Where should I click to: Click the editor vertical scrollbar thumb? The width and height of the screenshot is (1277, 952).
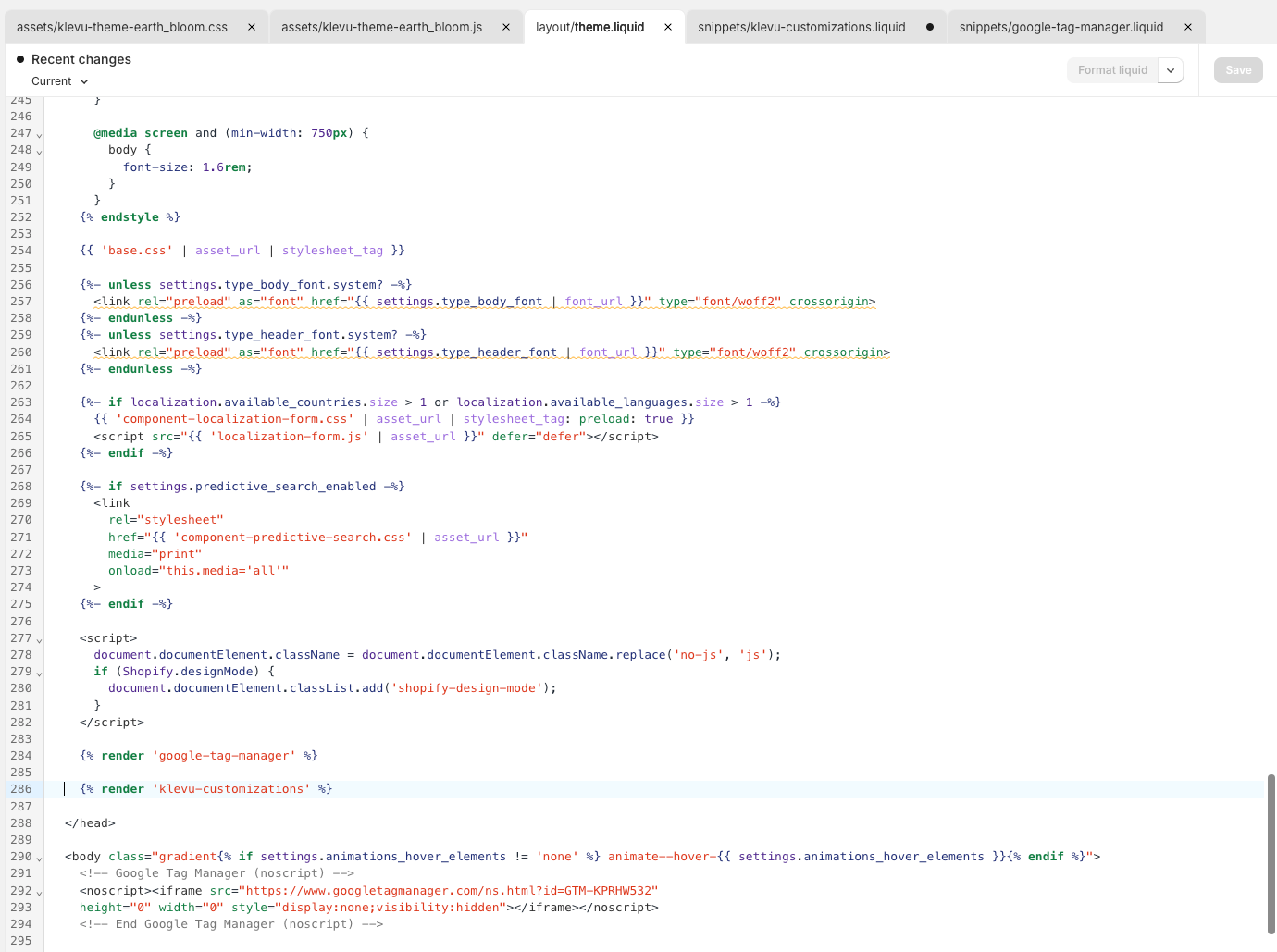pyautogui.click(x=1271, y=854)
